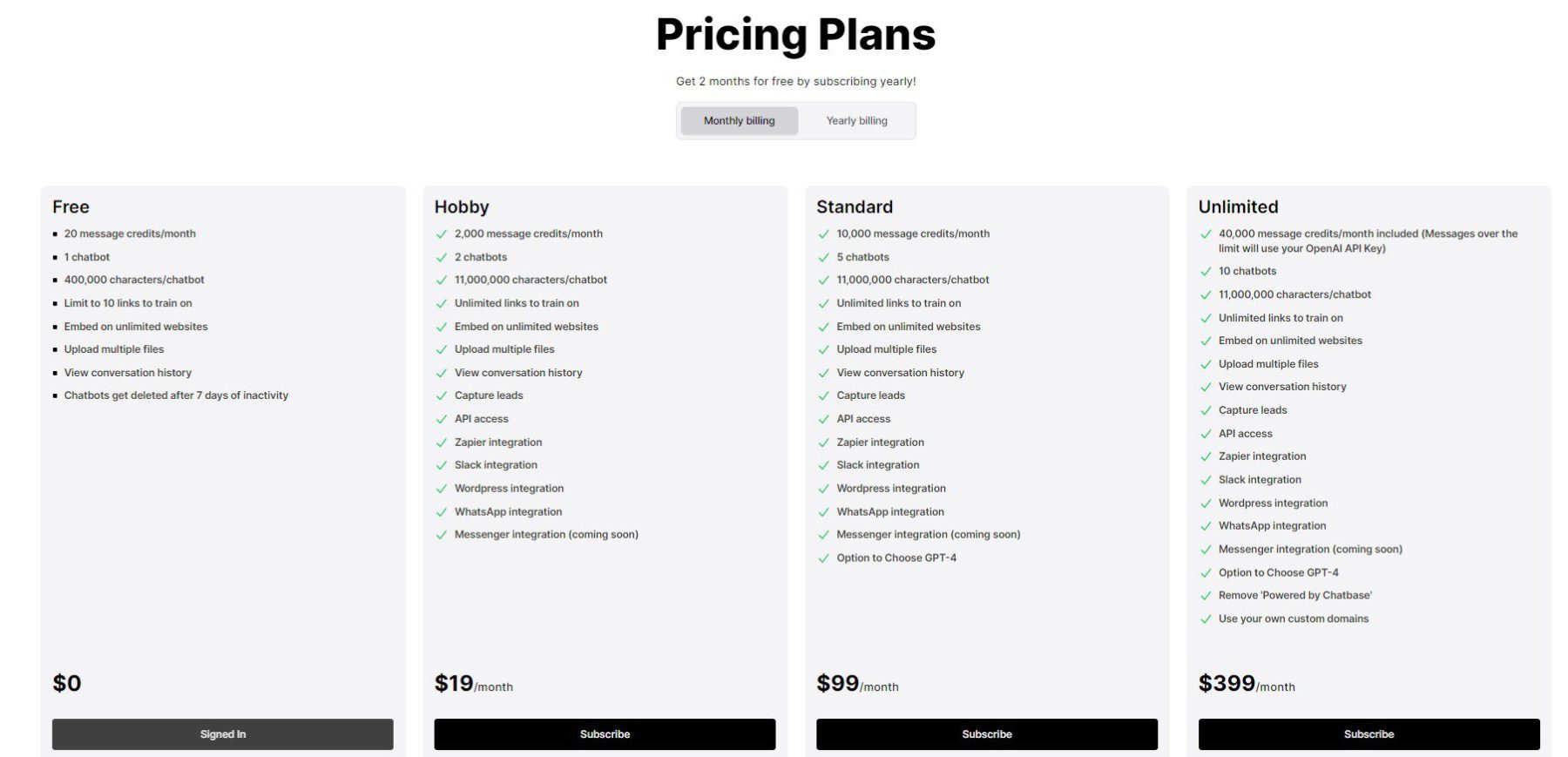Click the Standard plan title
1568x757 pixels.
[x=855, y=206]
